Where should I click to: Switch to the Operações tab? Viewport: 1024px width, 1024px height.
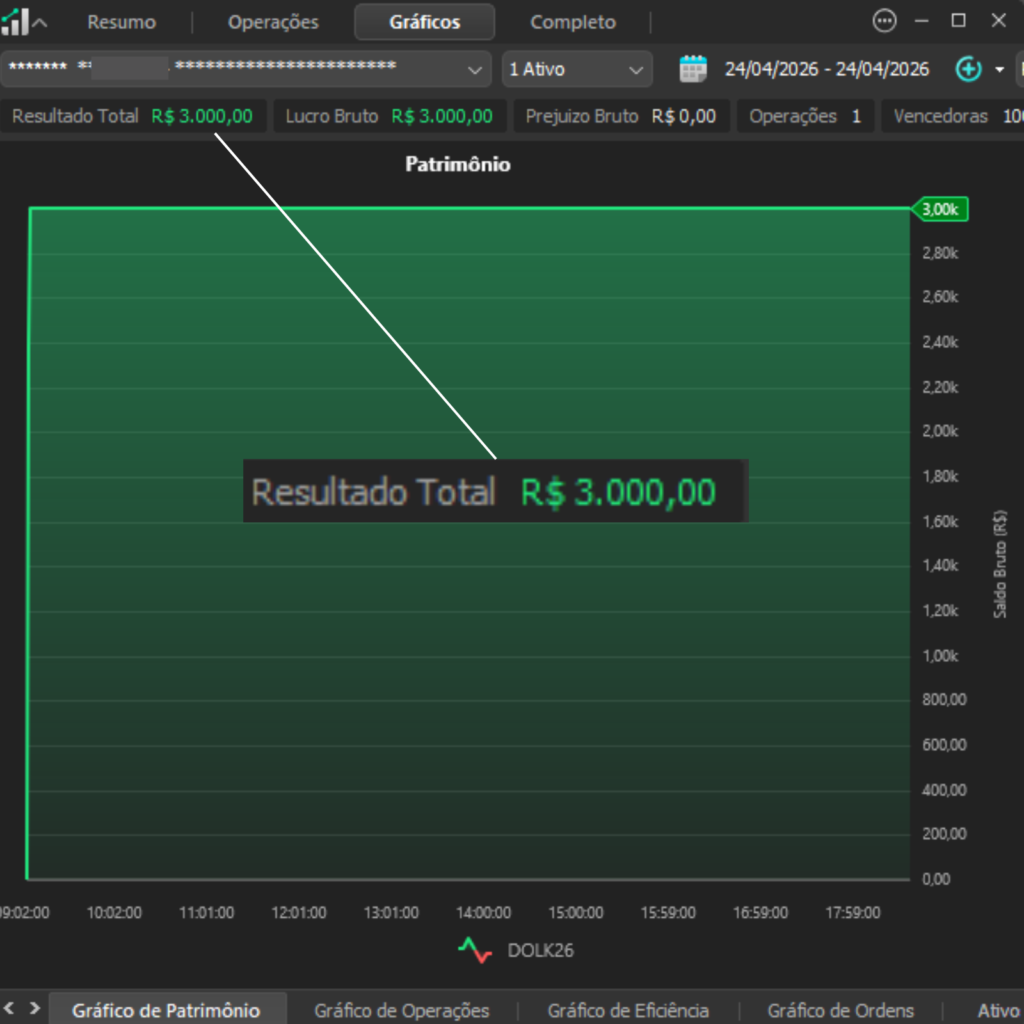coord(273,22)
